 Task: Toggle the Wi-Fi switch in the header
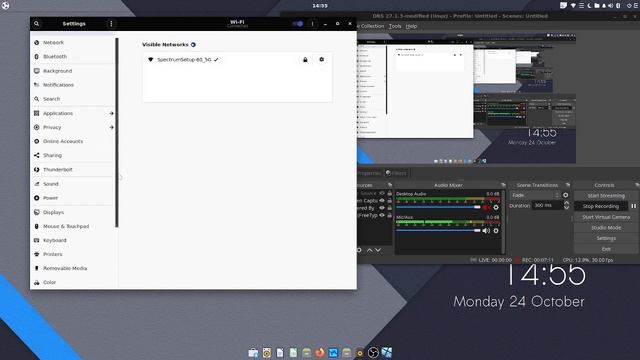298,24
